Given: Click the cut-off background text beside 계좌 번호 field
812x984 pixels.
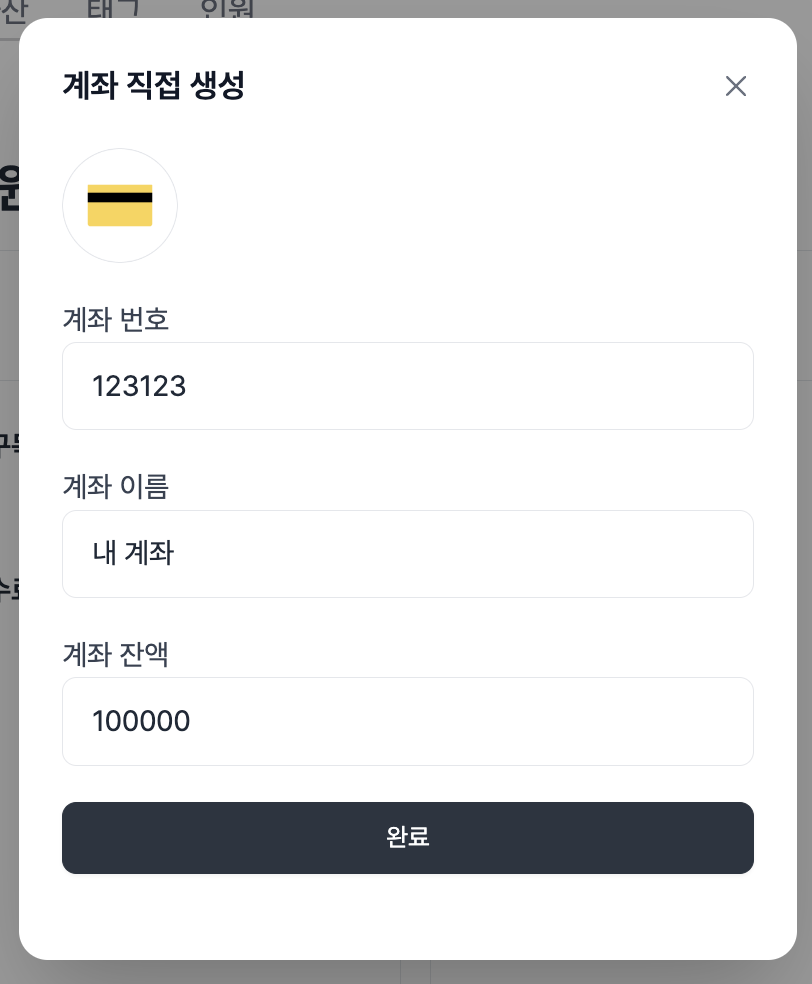Looking at the screenshot, I should pos(8,443).
